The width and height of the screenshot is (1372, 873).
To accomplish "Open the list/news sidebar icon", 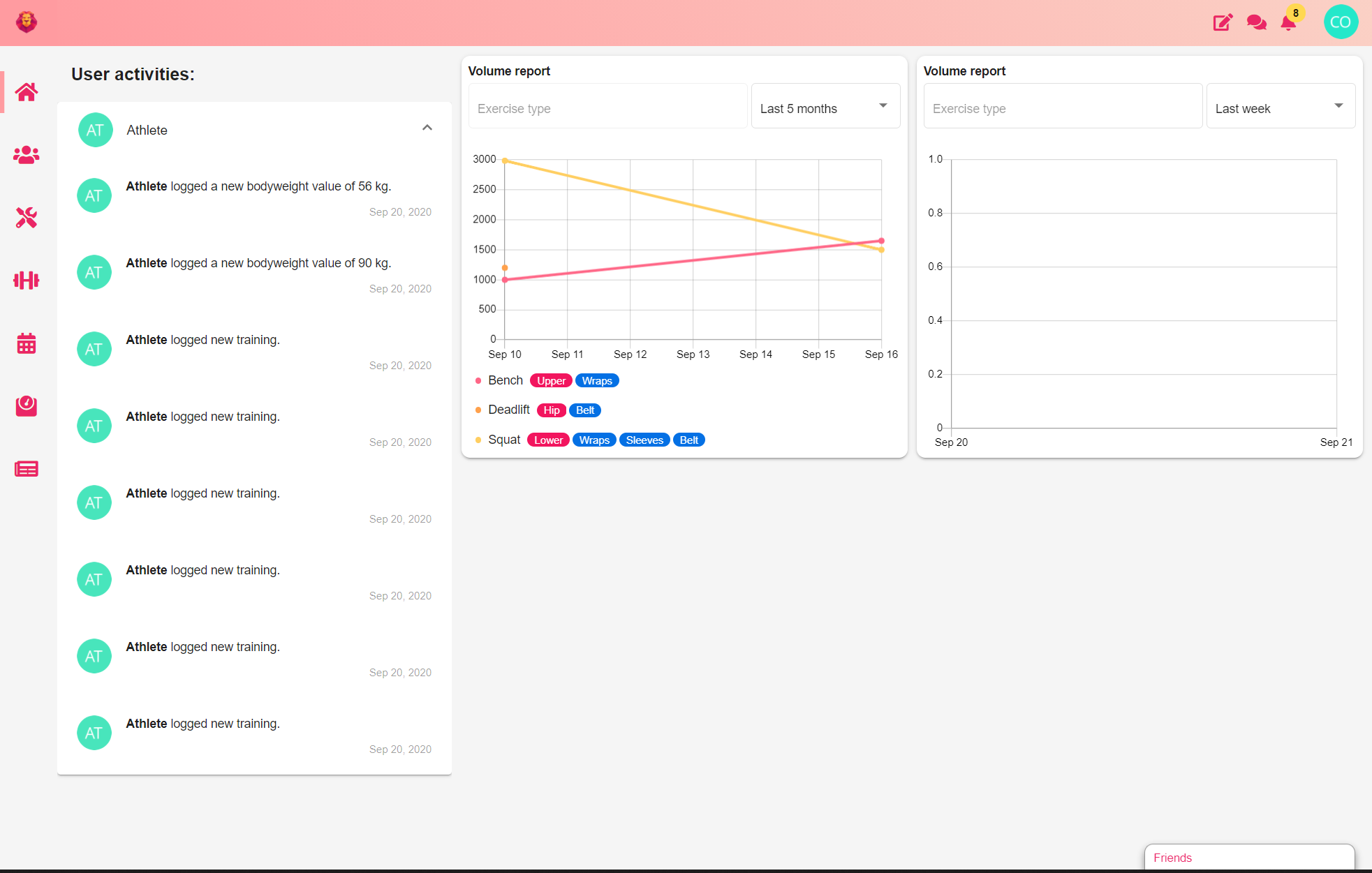I will 27,469.
